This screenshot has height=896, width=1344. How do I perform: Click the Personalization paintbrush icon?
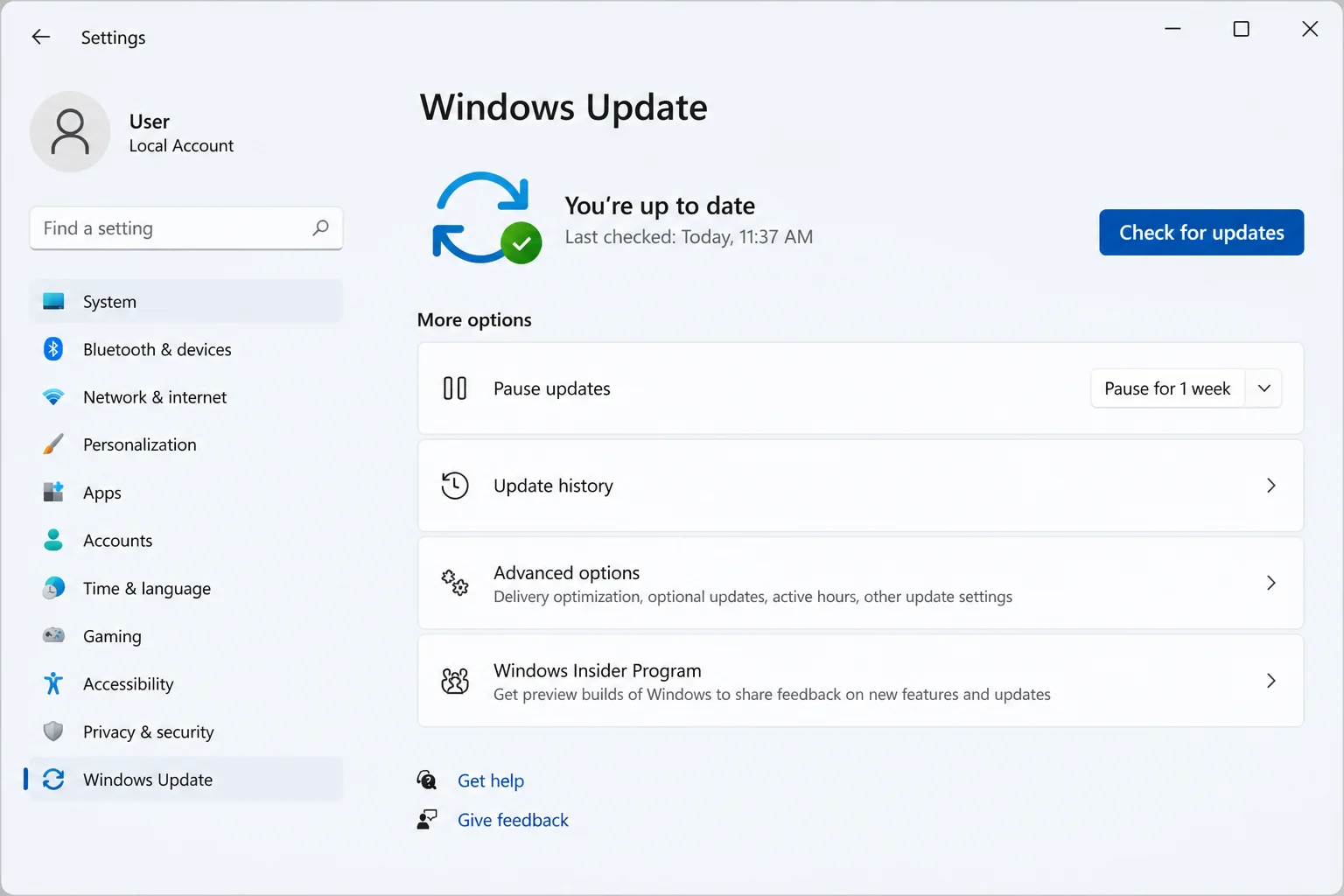pyautogui.click(x=53, y=444)
